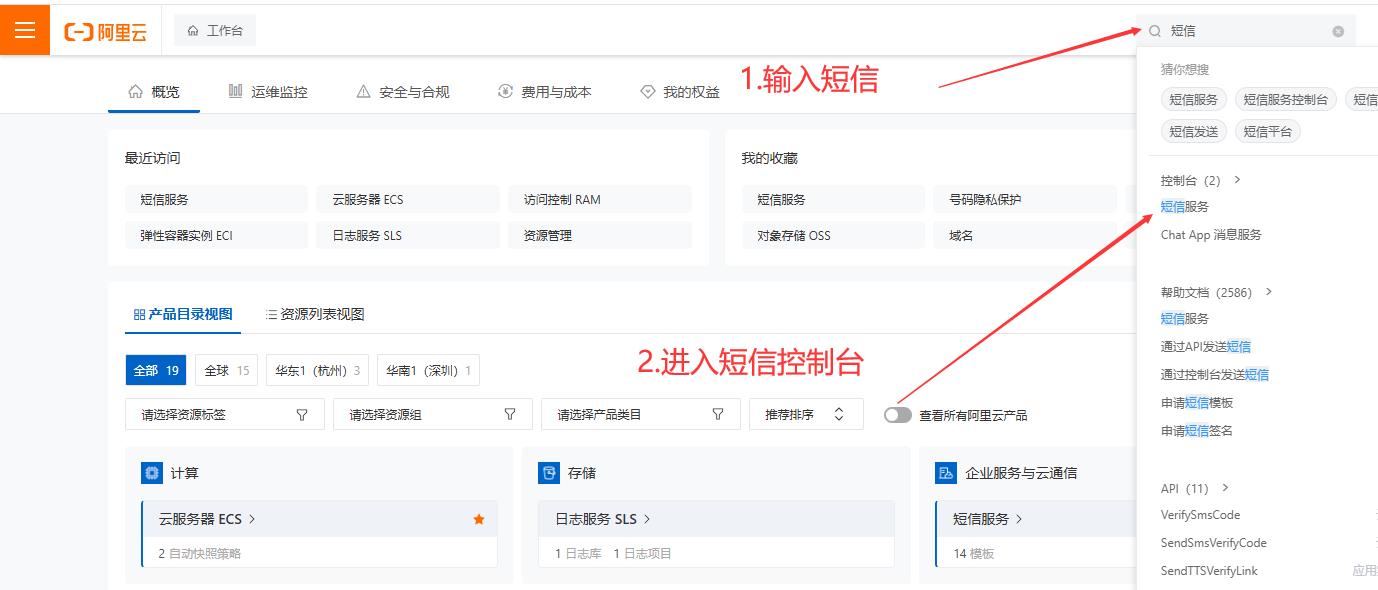1378x590 pixels.
Task: Open the 请选择资源标签 dropdown
Action: tap(225, 414)
